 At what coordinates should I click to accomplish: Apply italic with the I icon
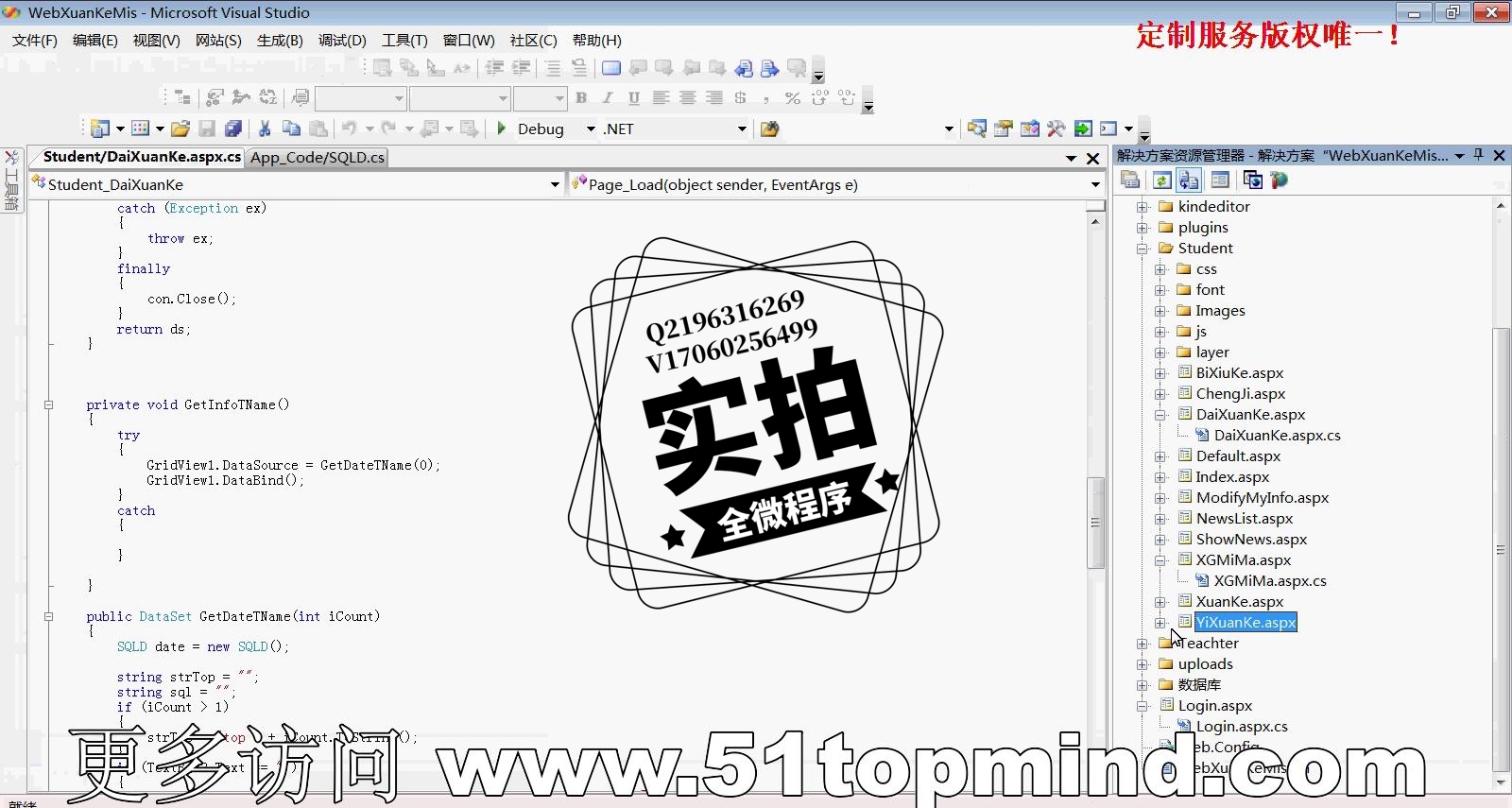(x=608, y=97)
